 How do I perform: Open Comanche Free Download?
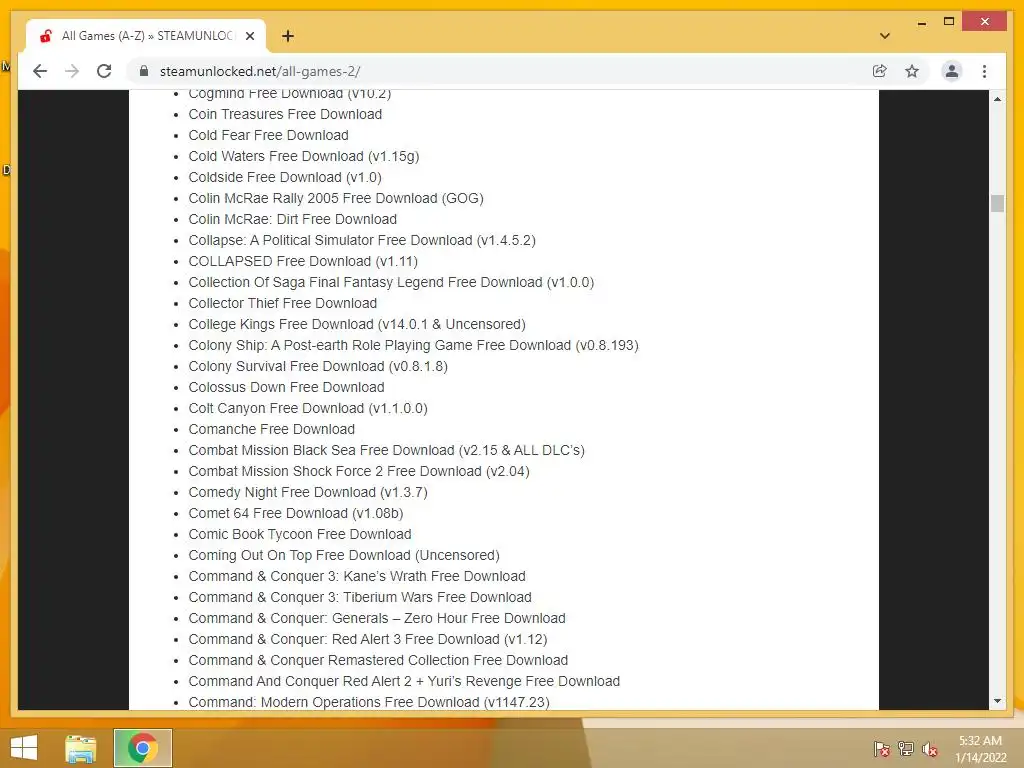point(272,429)
